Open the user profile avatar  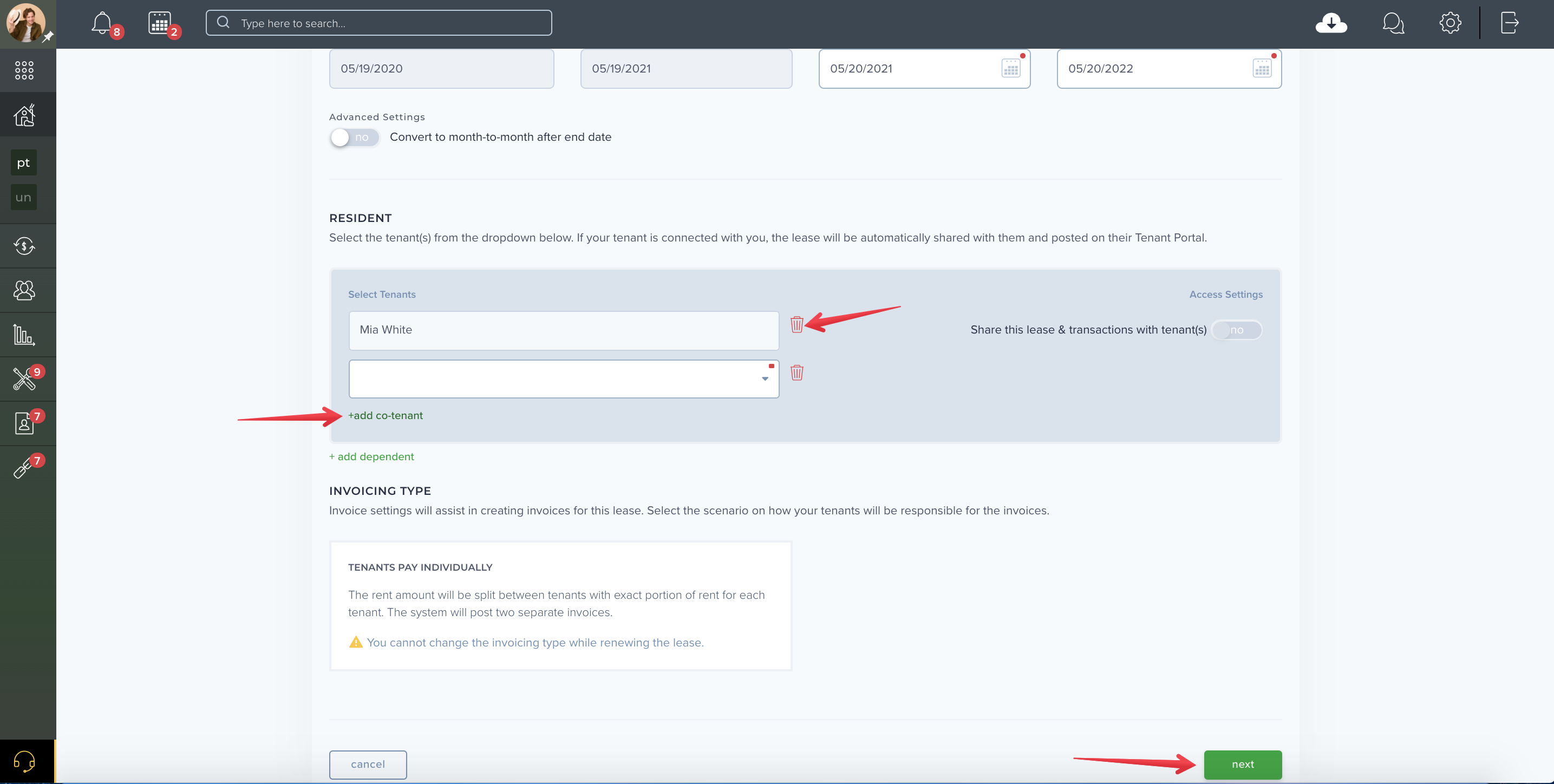[26, 23]
